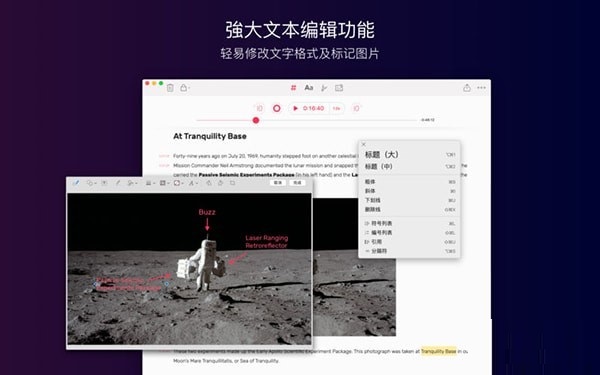Skip back 10 seconds in audio
This screenshot has height=375, width=600.
tap(259, 108)
